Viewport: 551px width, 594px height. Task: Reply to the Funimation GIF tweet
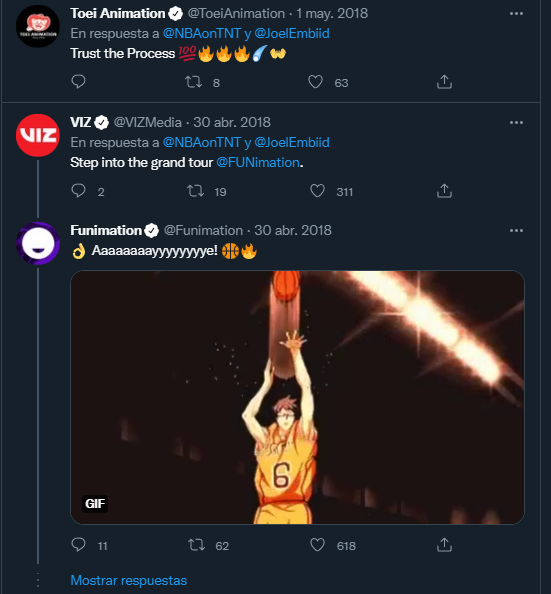pos(78,545)
